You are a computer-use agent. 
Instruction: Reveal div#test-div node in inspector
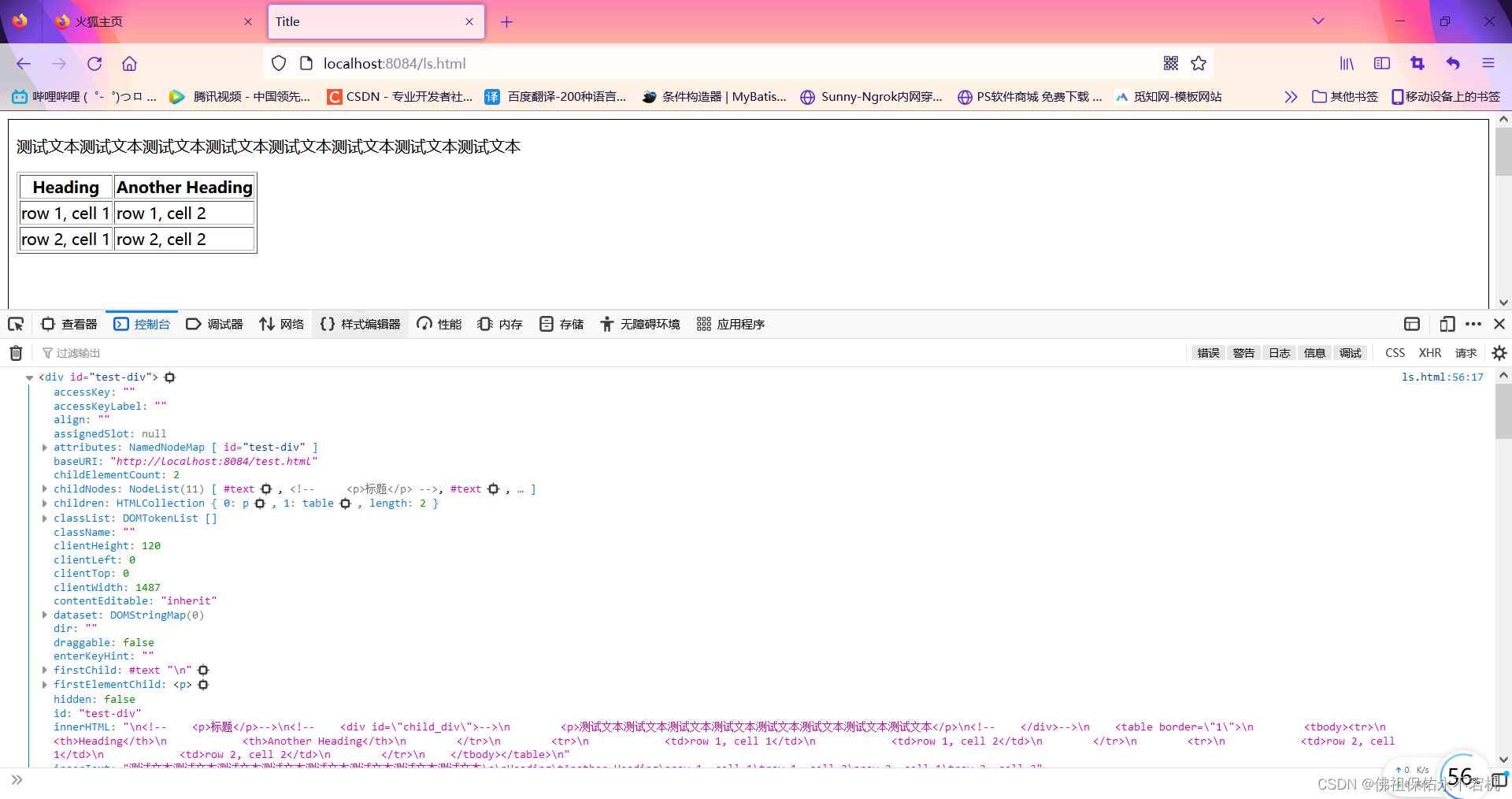click(169, 377)
